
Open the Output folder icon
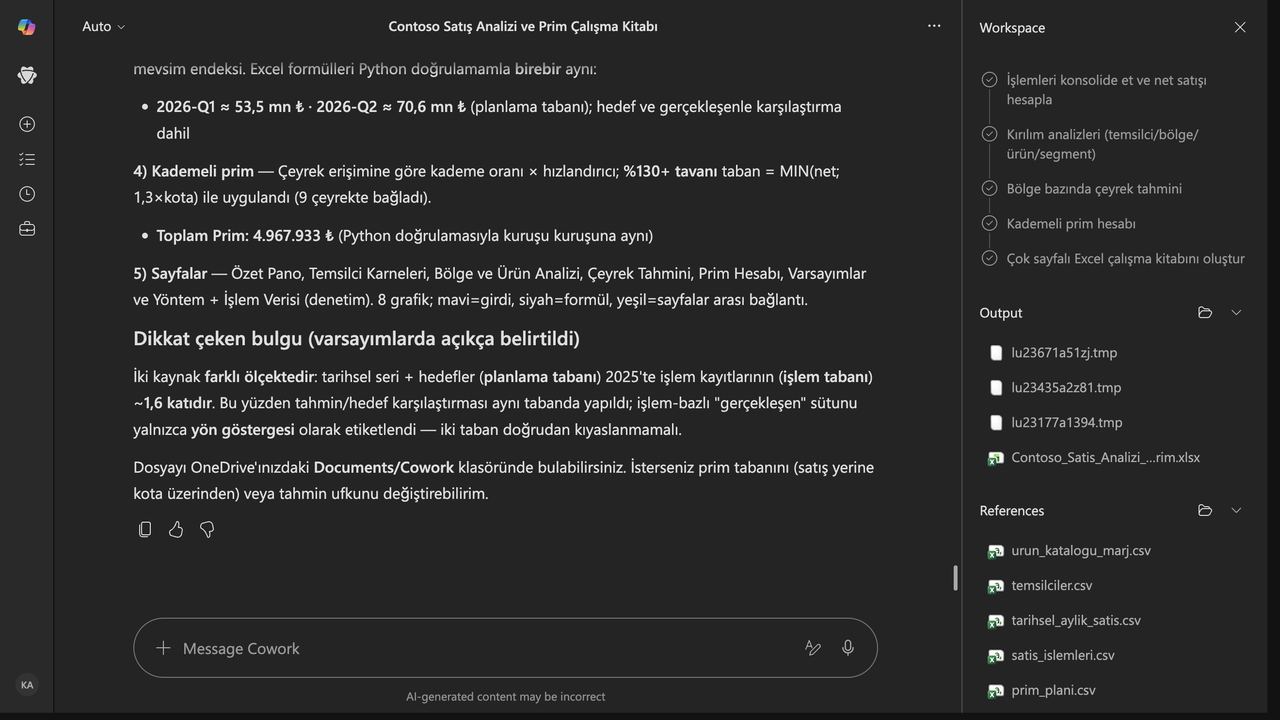(x=1205, y=313)
